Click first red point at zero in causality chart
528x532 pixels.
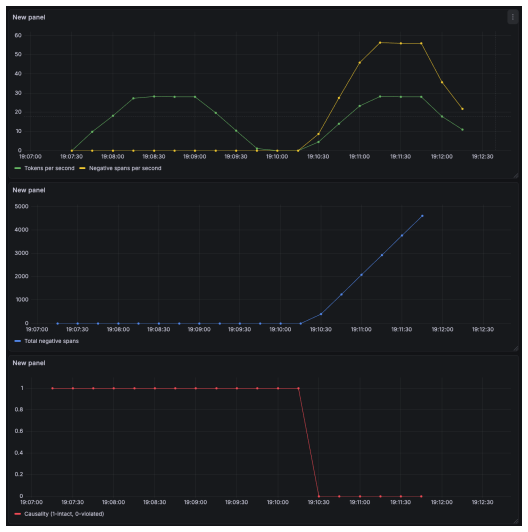[319, 496]
